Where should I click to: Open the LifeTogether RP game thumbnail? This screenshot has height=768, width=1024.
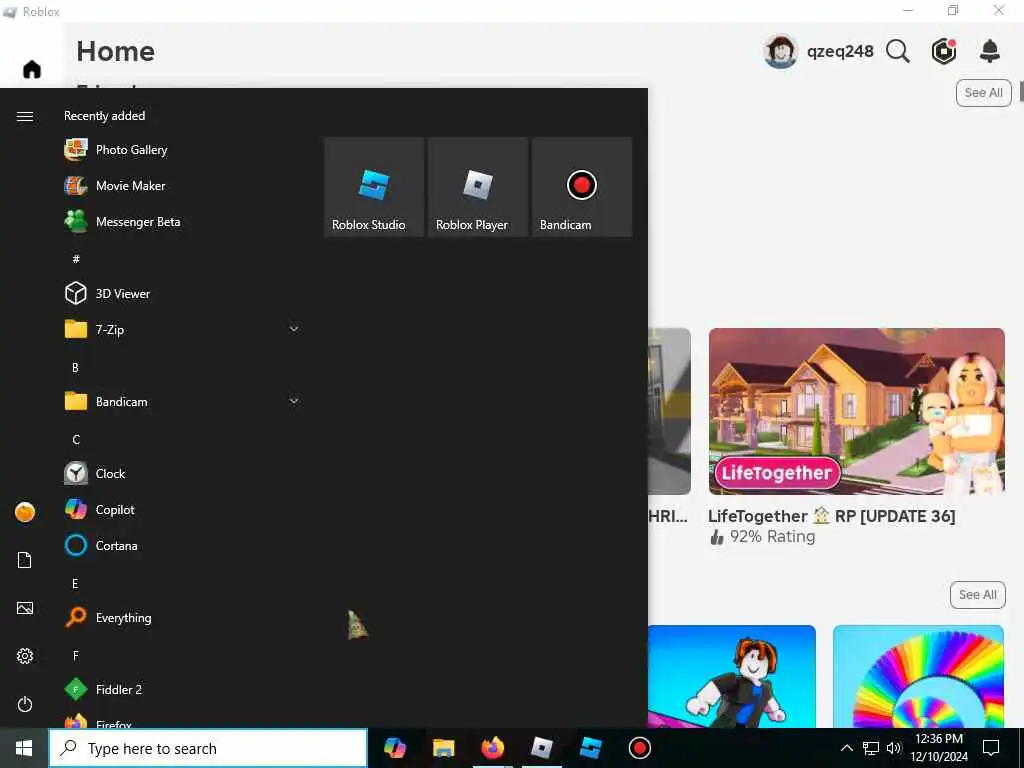[857, 411]
